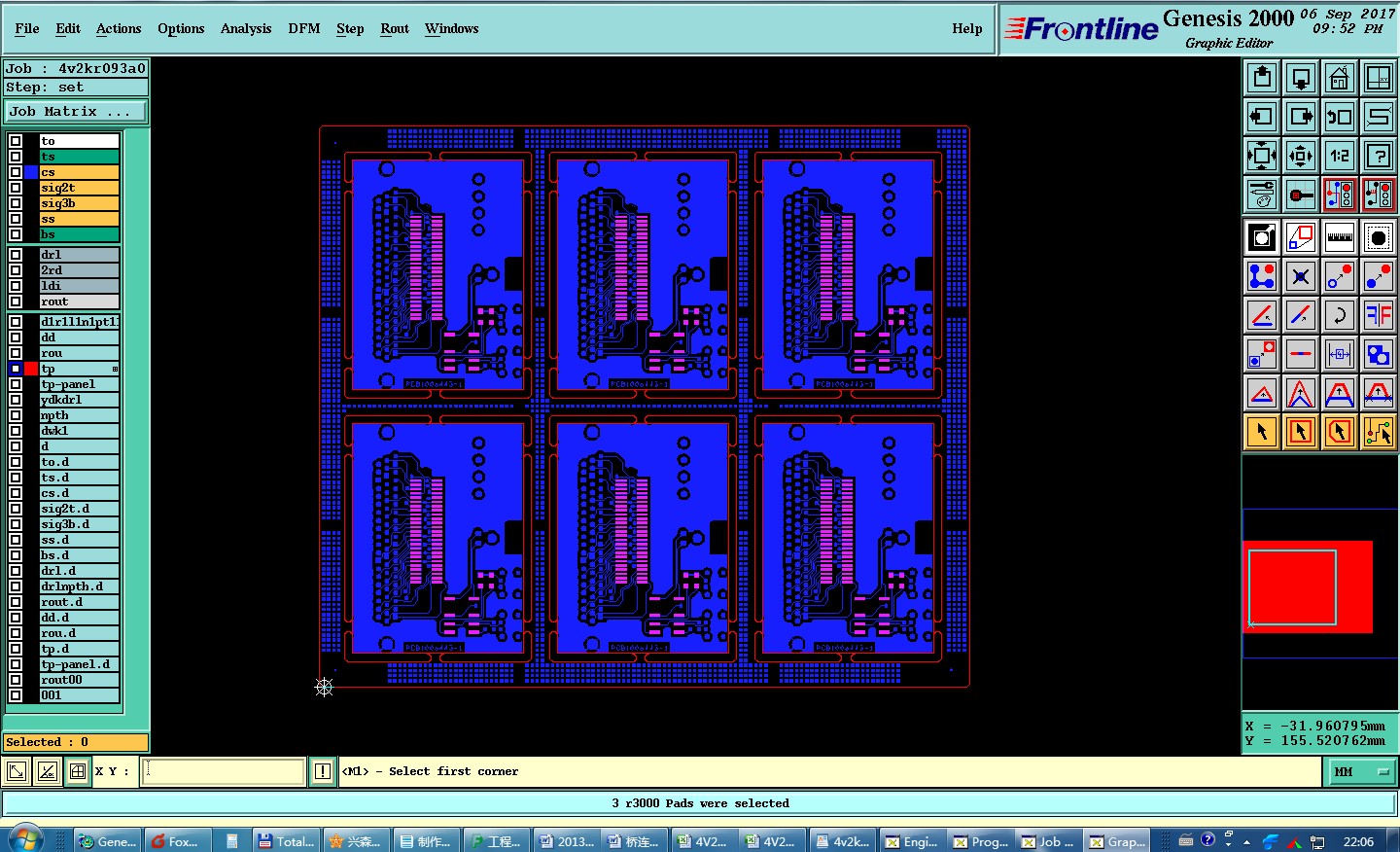Open the Analysis menu

tap(246, 28)
